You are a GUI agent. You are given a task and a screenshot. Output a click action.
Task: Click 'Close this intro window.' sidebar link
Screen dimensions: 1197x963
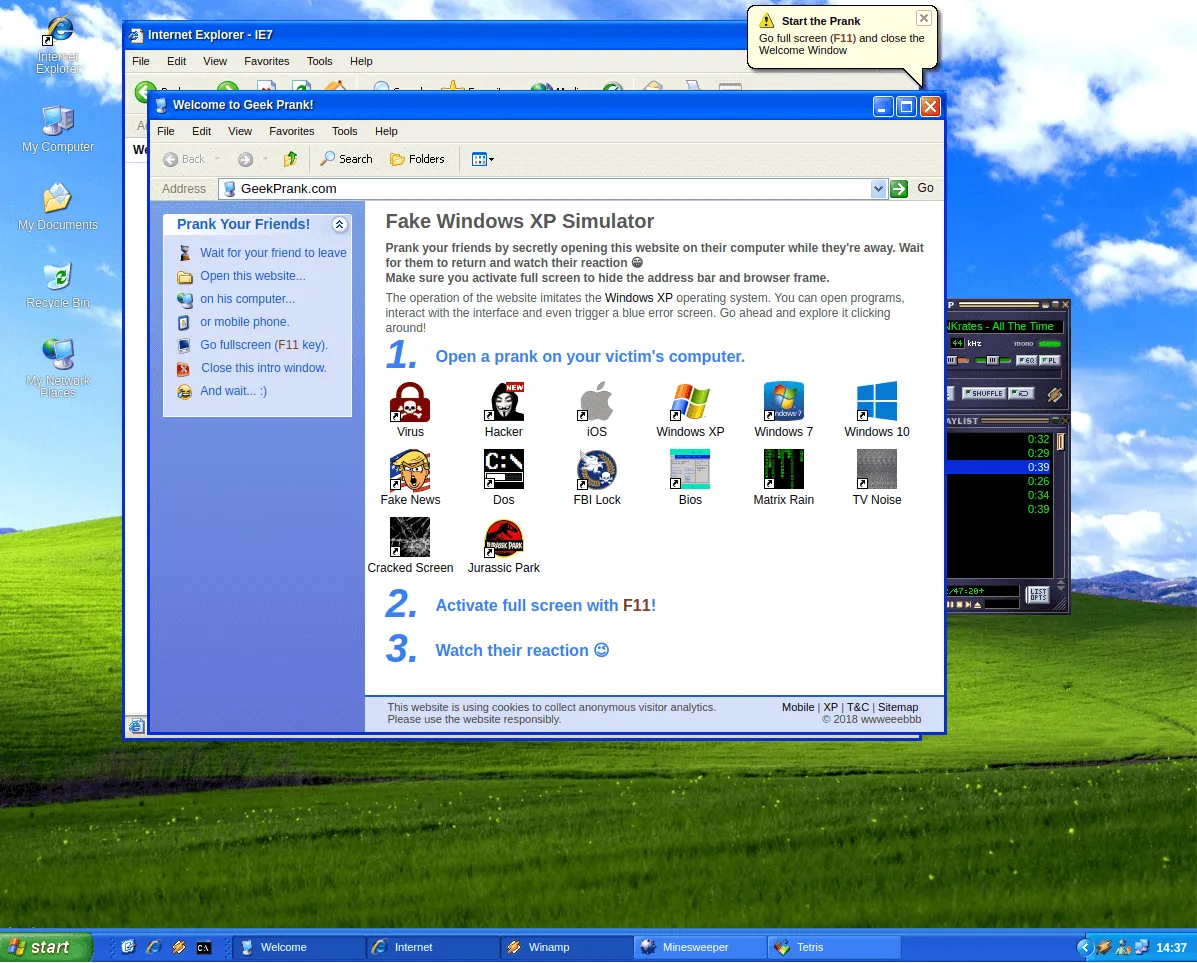[x=263, y=368]
